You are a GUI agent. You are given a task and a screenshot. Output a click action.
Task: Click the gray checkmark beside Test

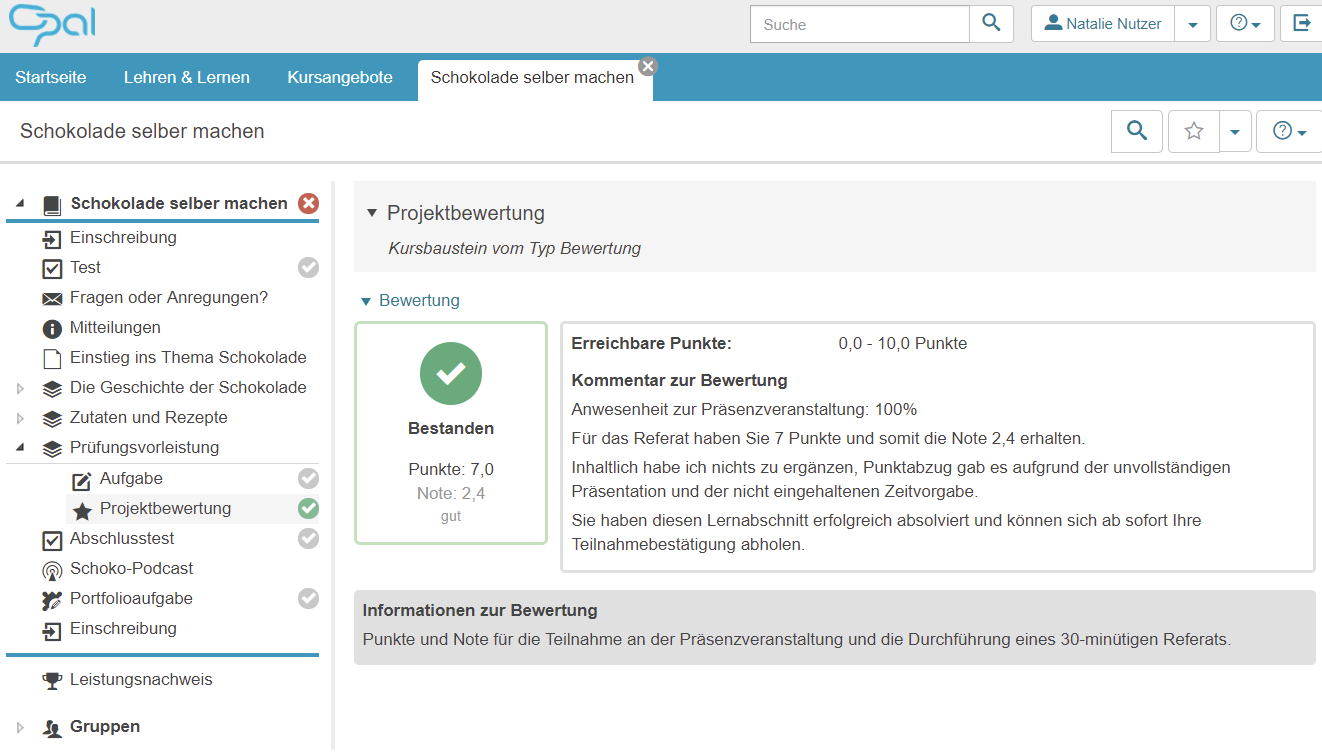tap(308, 267)
